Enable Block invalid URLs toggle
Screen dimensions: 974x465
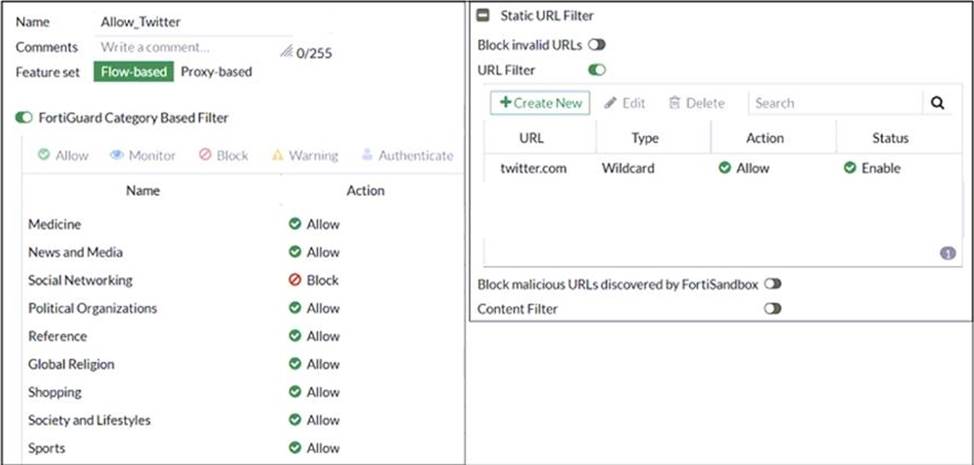click(597, 45)
